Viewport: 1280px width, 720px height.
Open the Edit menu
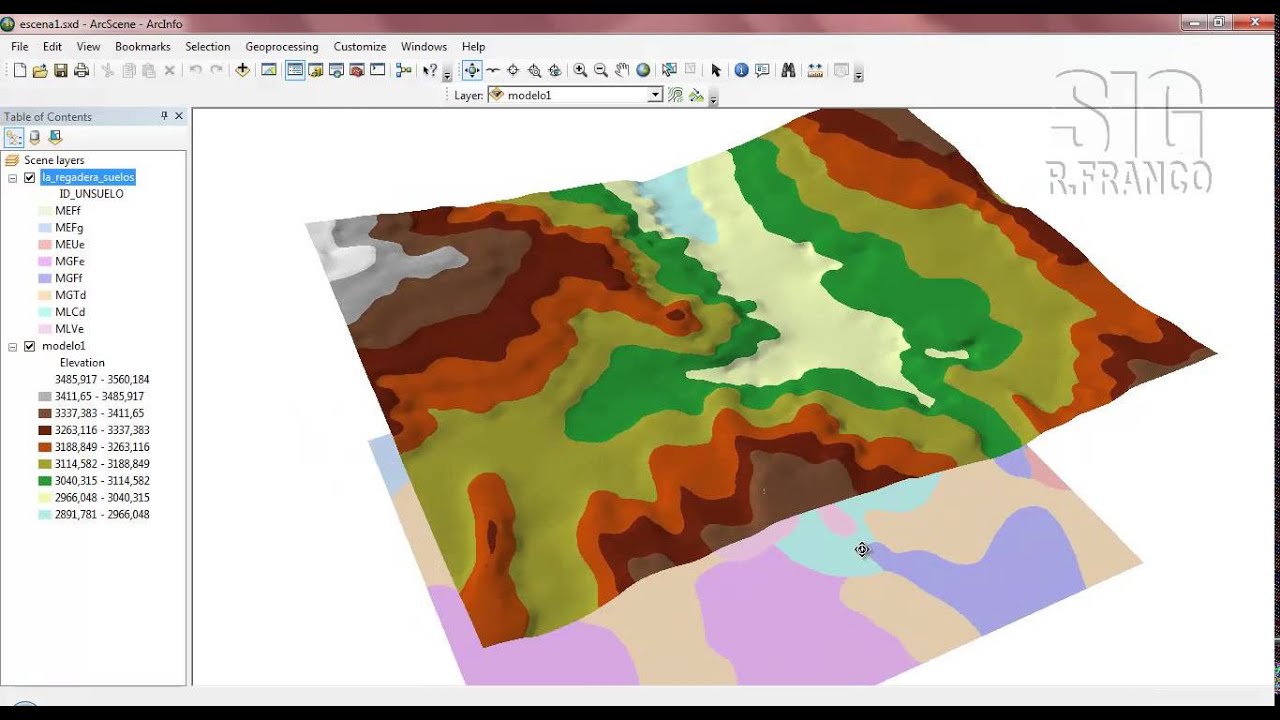pyautogui.click(x=52, y=47)
